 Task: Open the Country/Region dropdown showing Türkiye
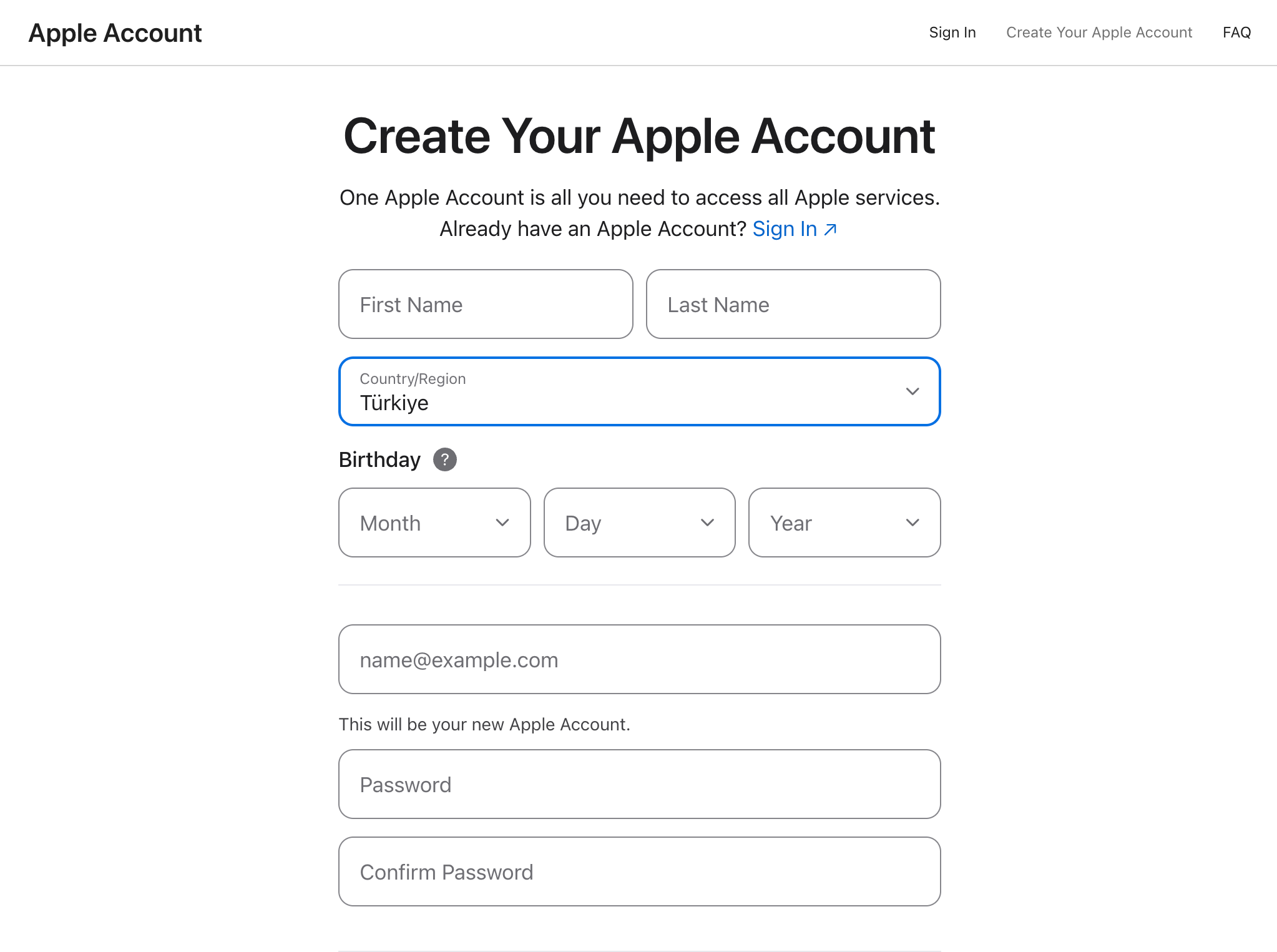[624, 391]
